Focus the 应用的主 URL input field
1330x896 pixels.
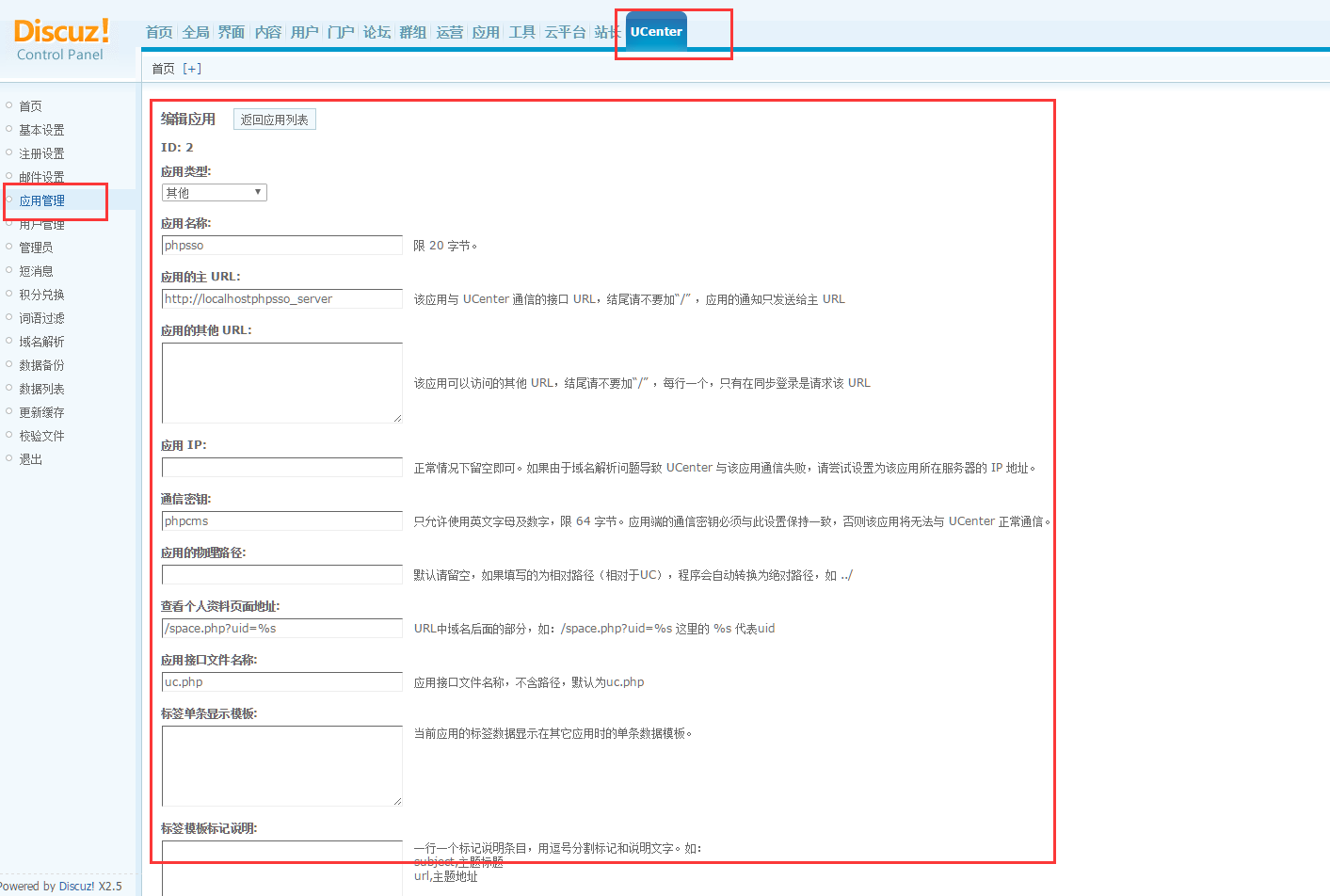[x=282, y=298]
